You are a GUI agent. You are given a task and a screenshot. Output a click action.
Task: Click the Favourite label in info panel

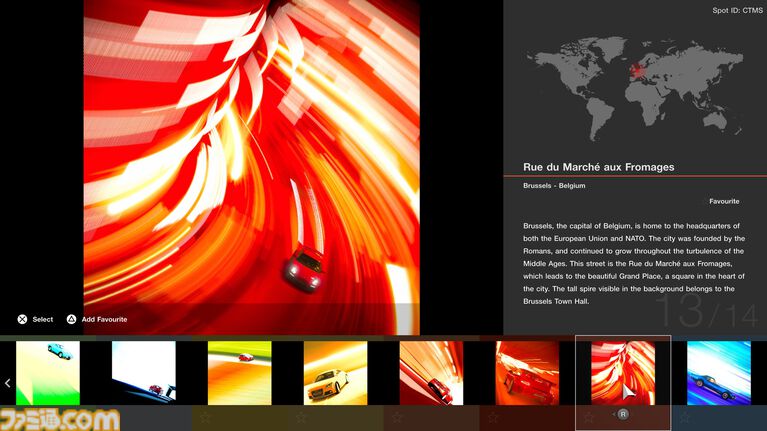724,201
